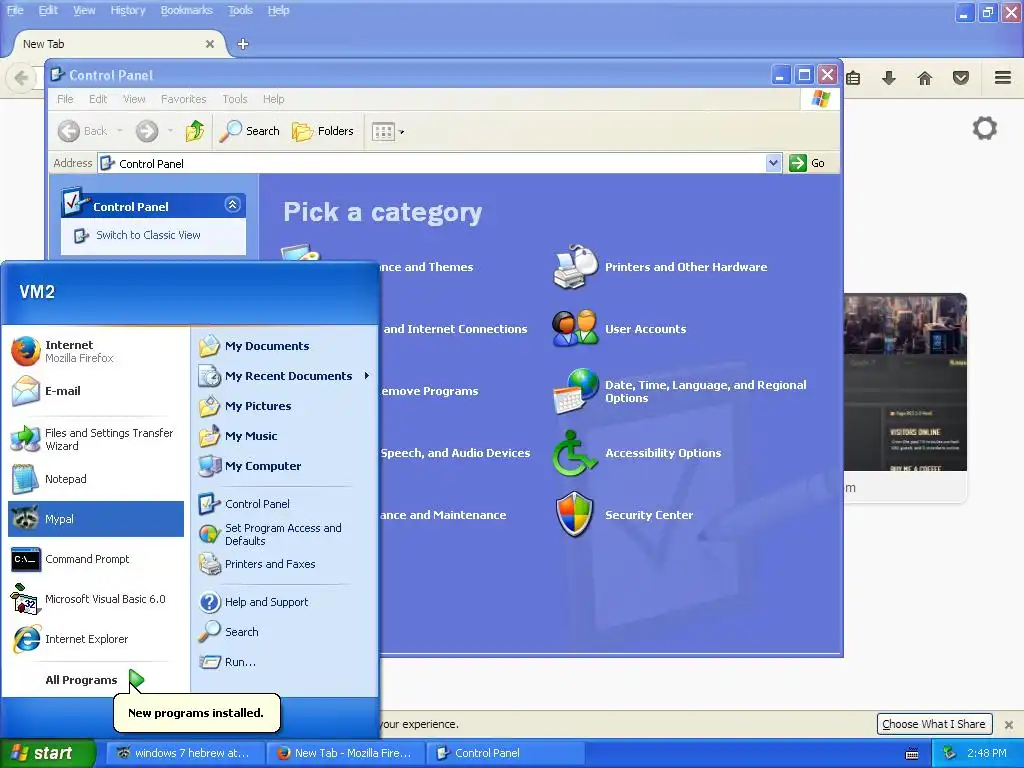Open Control Panel Edit menu
The height and width of the screenshot is (768, 1024).
[x=98, y=99]
